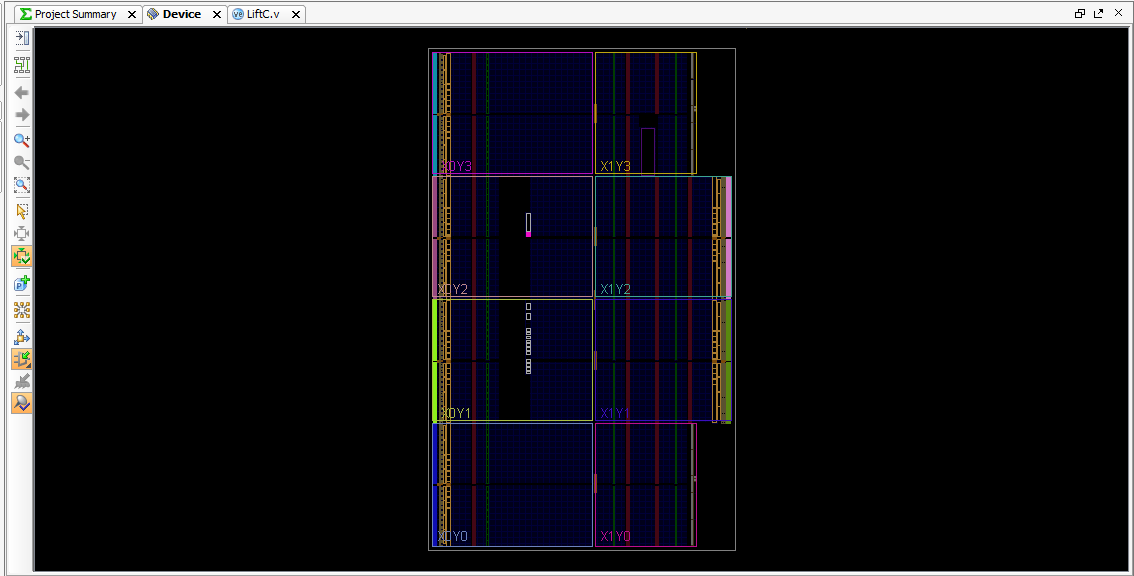Click the Fit Selection icon
The image size is (1134, 576).
(x=22, y=233)
